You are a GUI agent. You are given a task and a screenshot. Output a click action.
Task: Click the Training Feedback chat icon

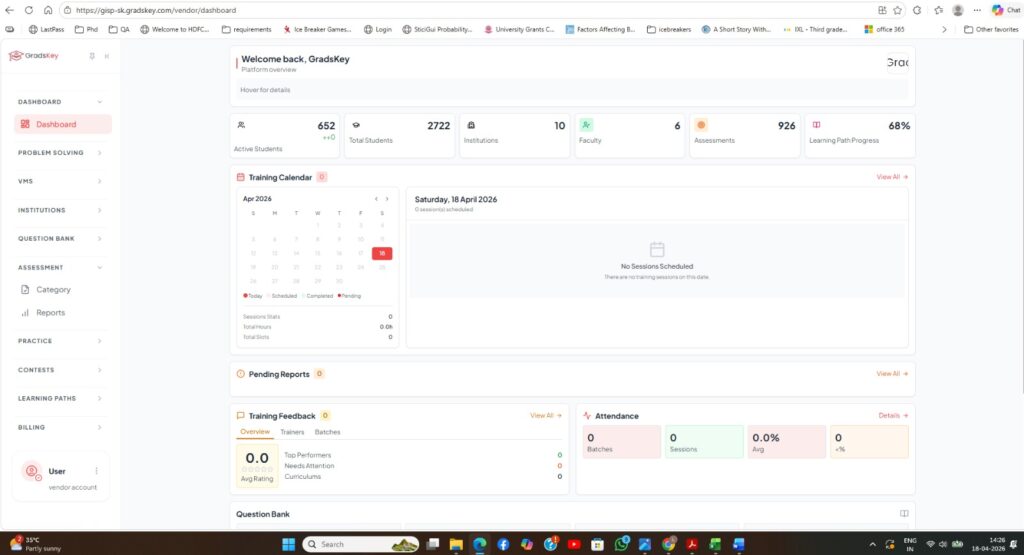(x=240, y=416)
